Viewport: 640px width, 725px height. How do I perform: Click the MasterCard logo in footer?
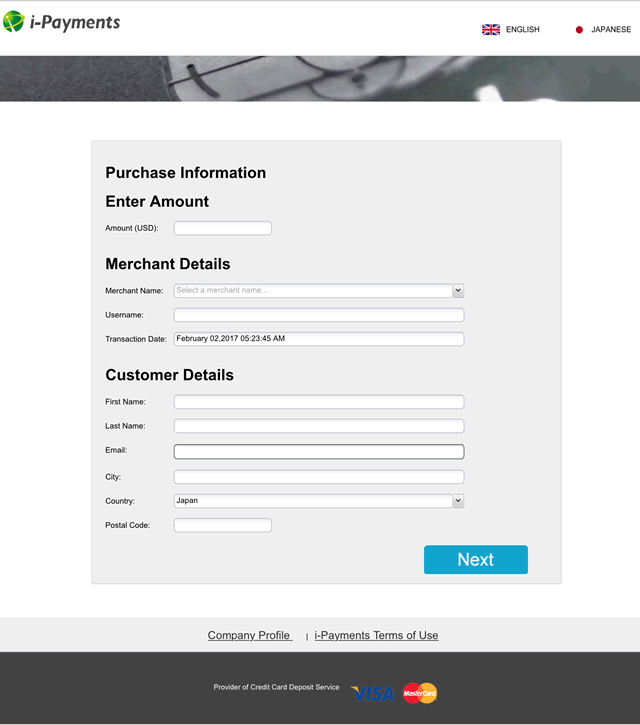(420, 693)
